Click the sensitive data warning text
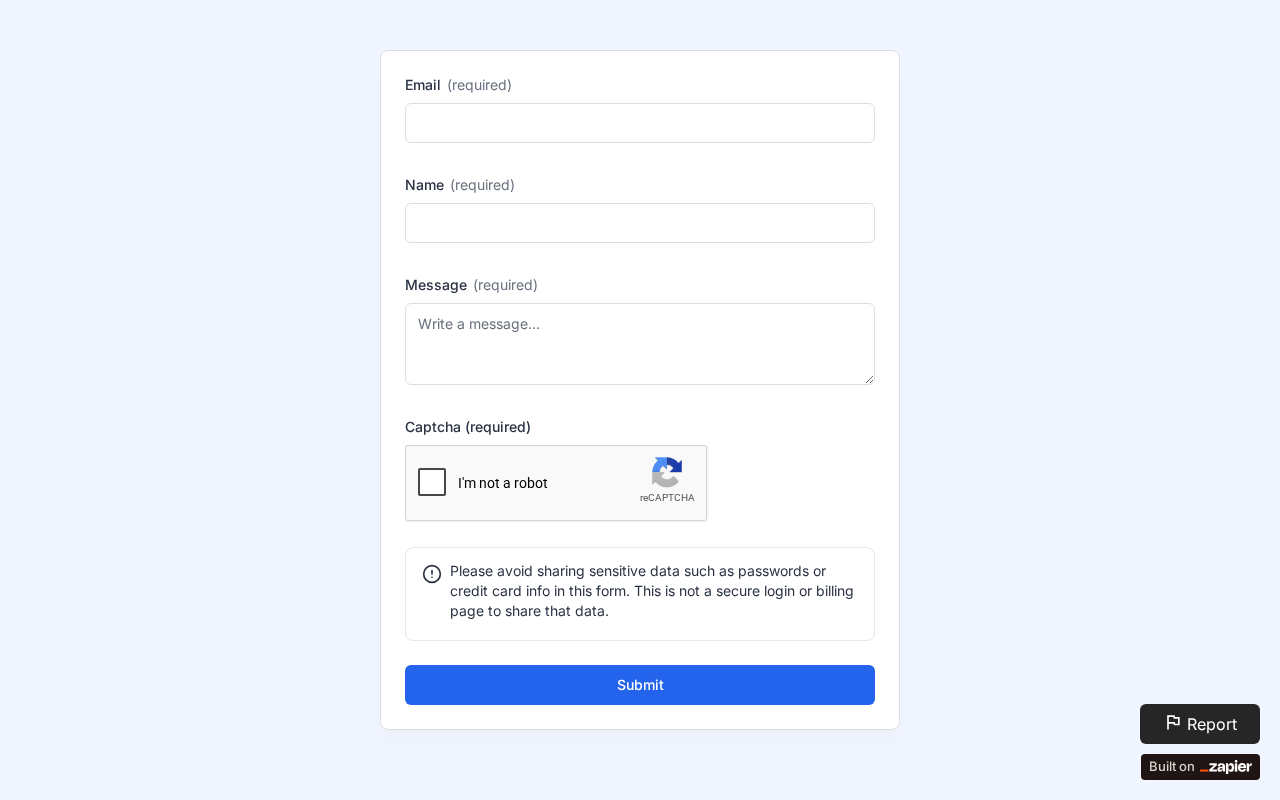 coord(652,591)
